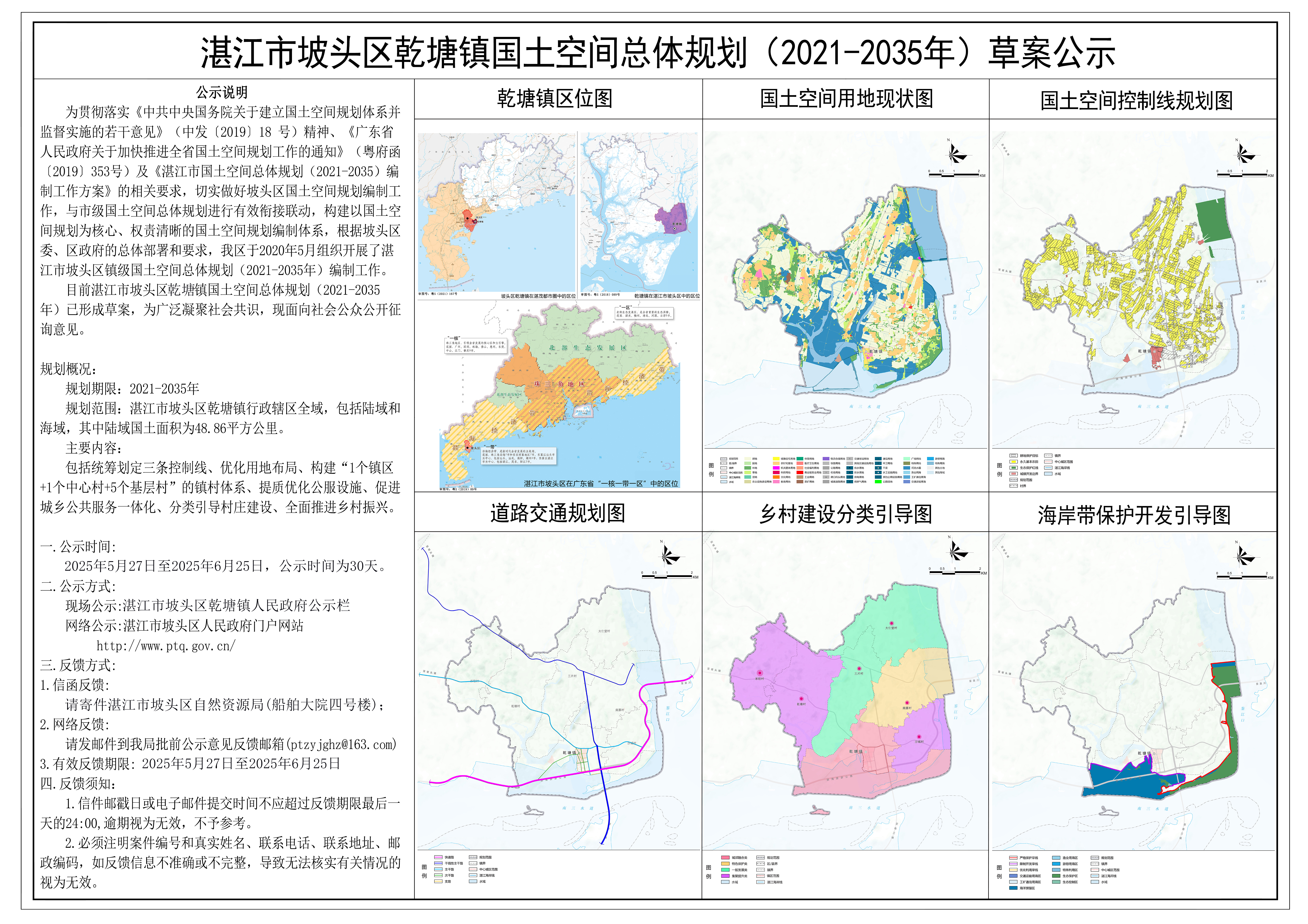Viewport: 1308px width, 924px height.
Task: Click the 乾塘镇在湛江市坡头区中的区位 map
Action: coord(639,213)
